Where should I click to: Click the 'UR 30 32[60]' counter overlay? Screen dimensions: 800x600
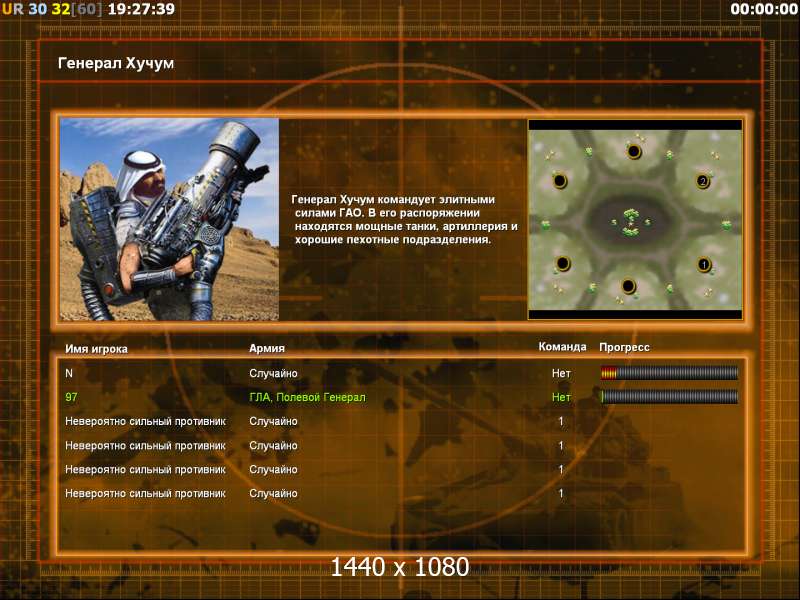click(52, 9)
